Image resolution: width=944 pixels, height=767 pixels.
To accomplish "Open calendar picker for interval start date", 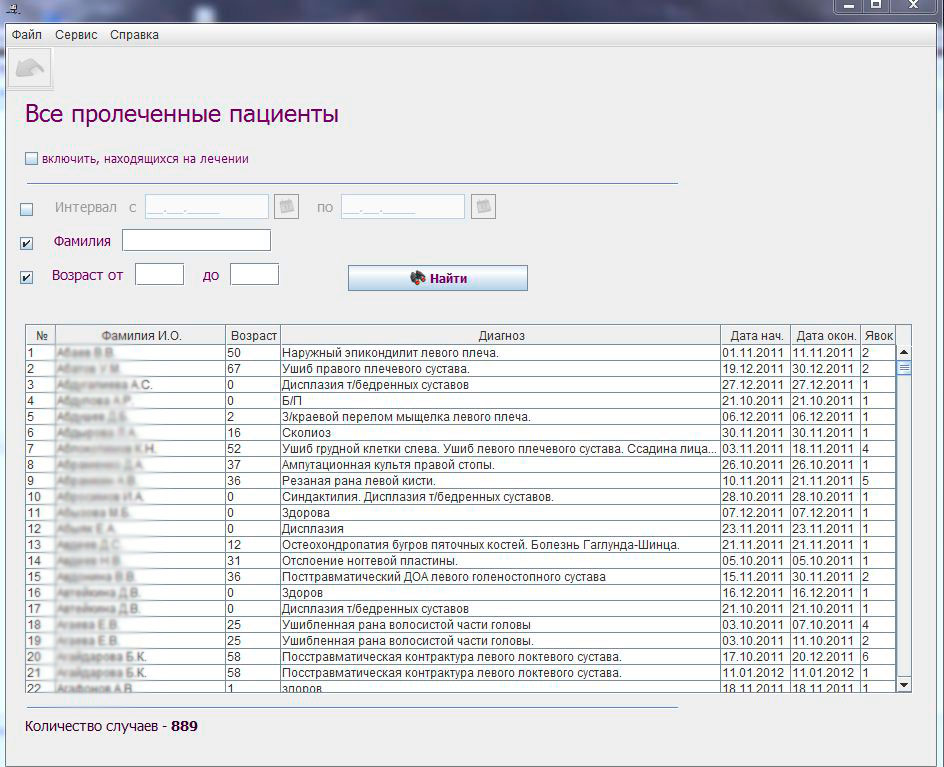I will pyautogui.click(x=287, y=207).
